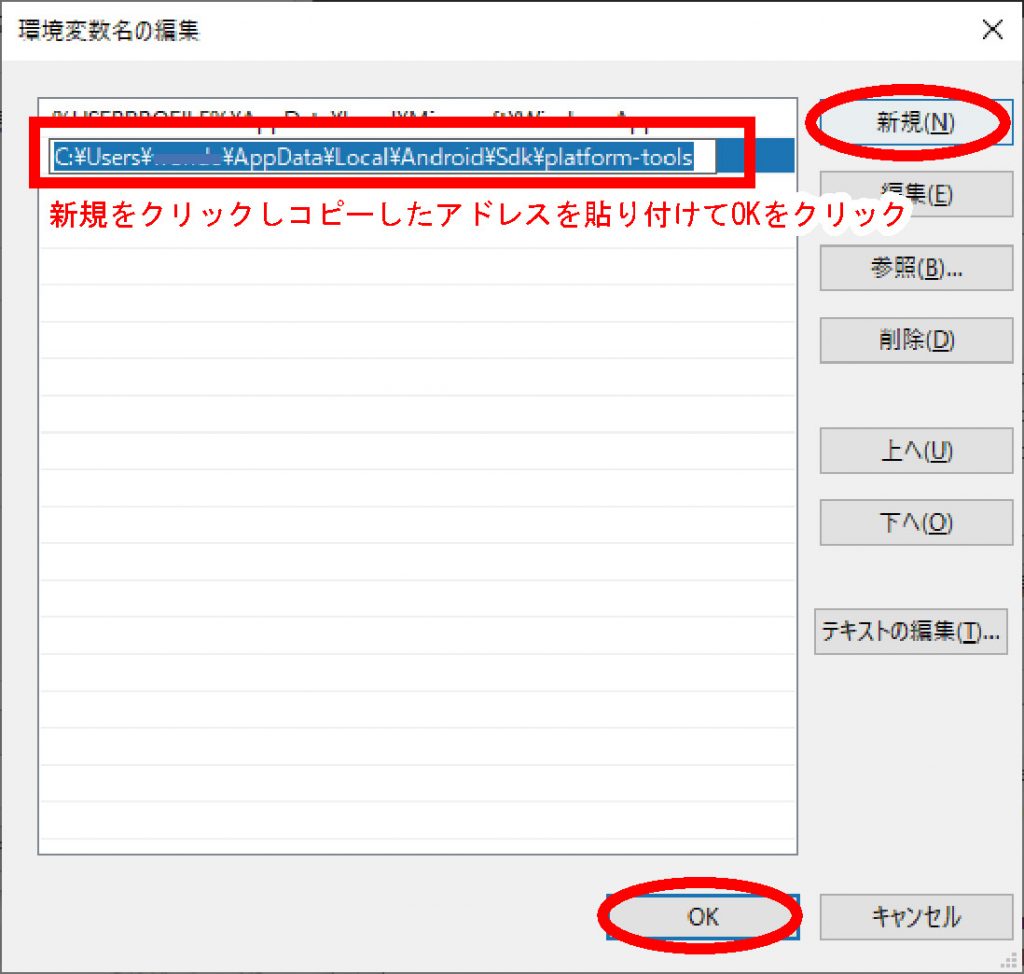Screen dimensions: 1024x974
Task: Open テキストの編集(T)... text editor
Action: coord(910,632)
